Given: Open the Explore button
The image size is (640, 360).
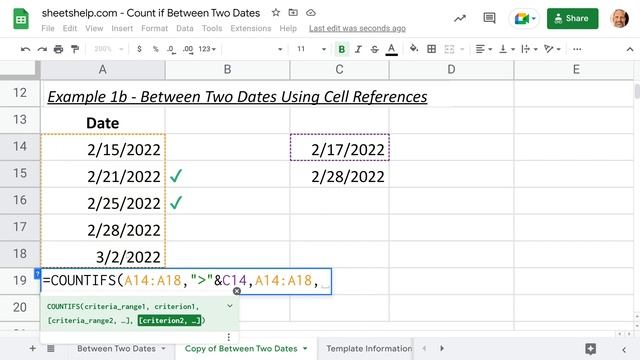Looking at the screenshot, I should [x=591, y=349].
